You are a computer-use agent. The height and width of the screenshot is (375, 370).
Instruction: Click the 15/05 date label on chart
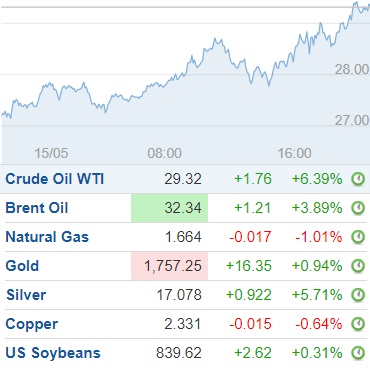click(51, 153)
